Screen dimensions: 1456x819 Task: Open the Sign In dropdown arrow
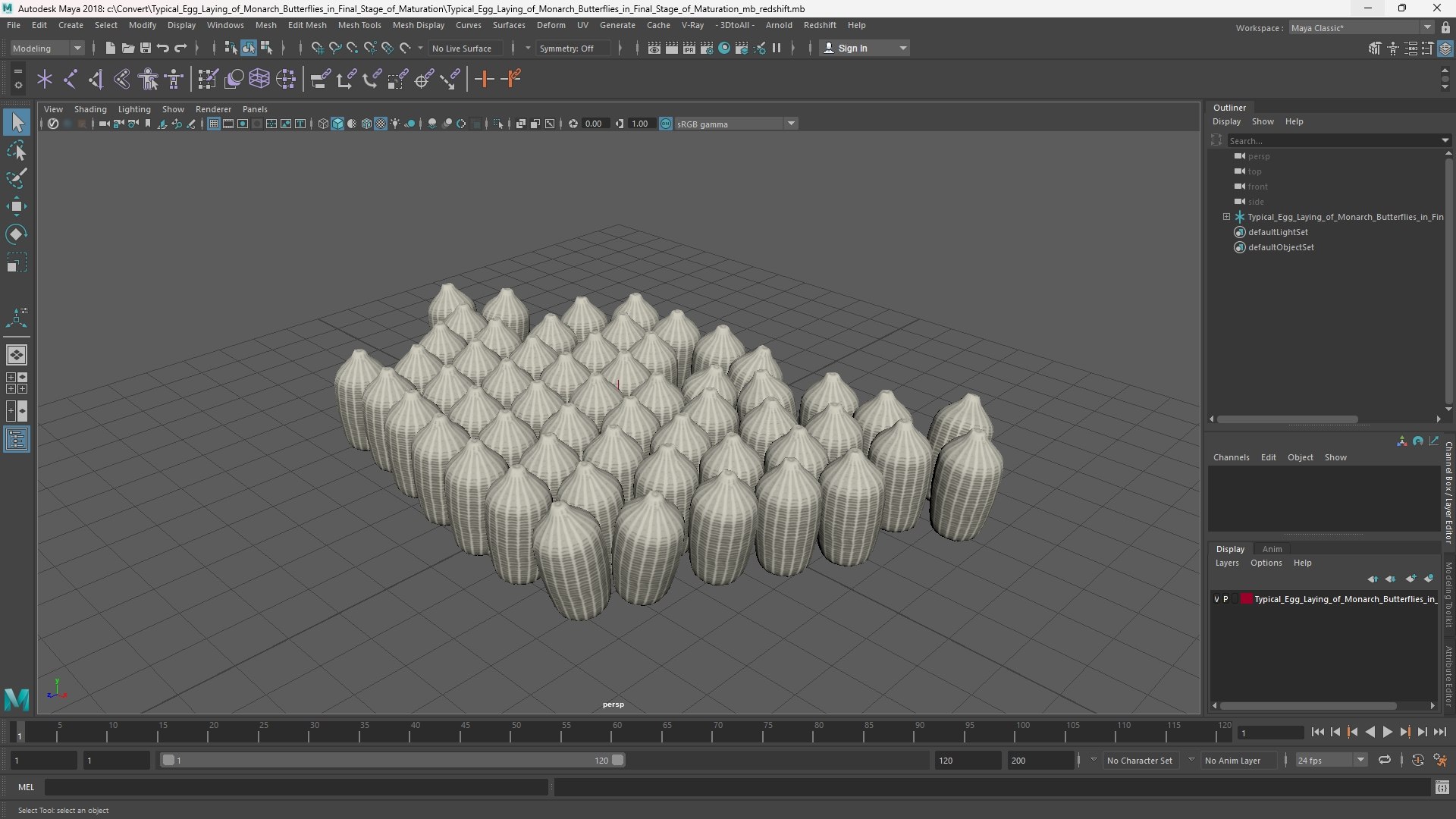click(902, 48)
